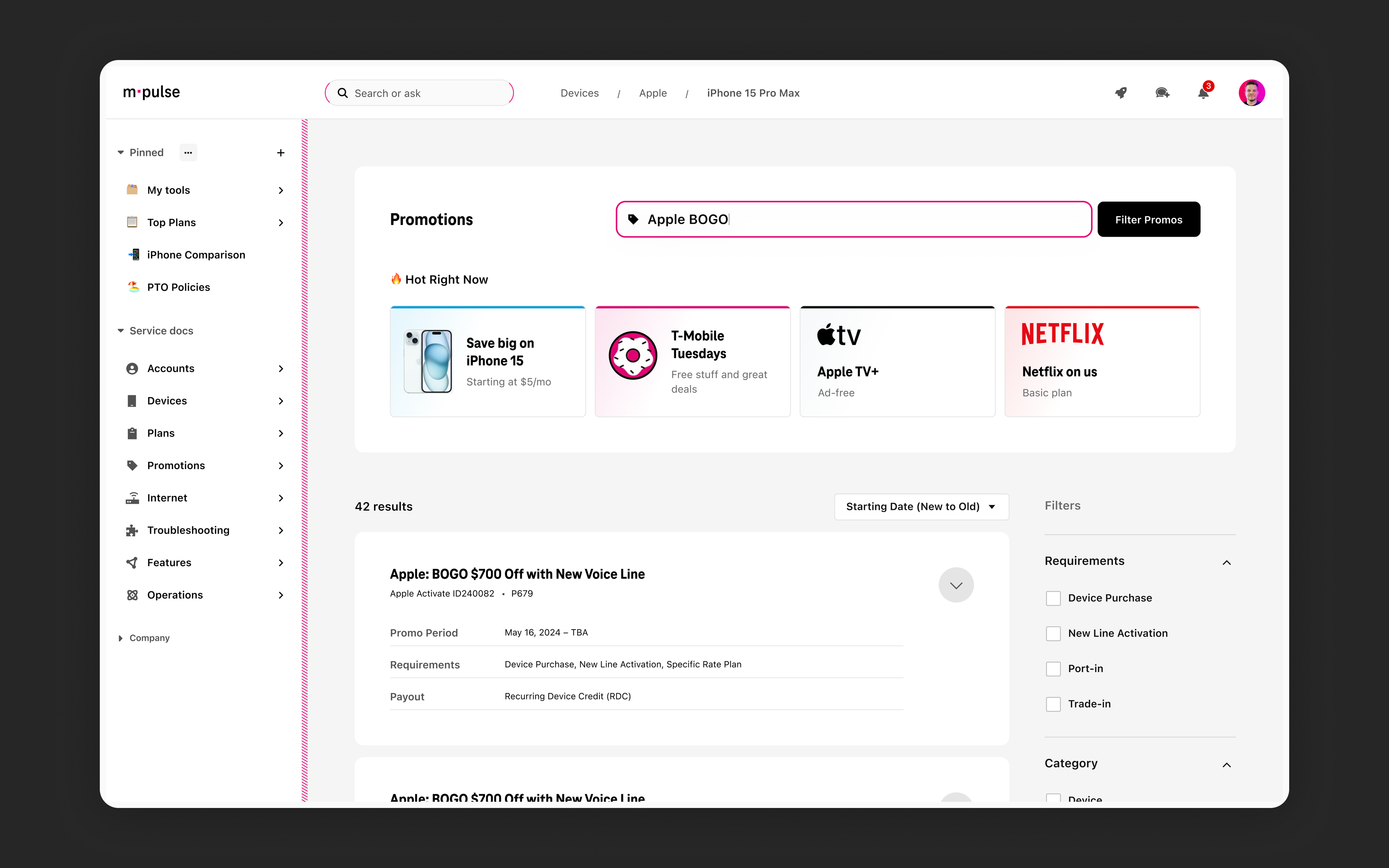Click the T-Mobile Tuesdays donut icon
This screenshot has height=868, width=1389.
(633, 356)
